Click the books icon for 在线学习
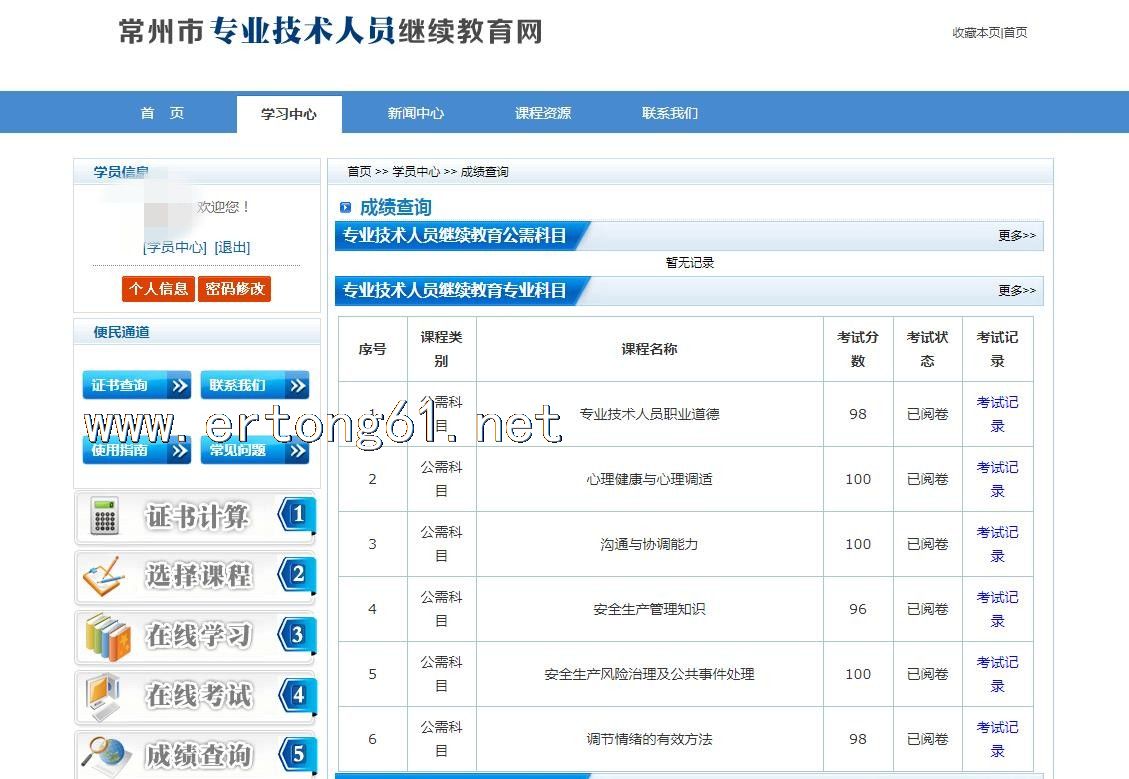This screenshot has height=779, width=1129. (x=107, y=636)
